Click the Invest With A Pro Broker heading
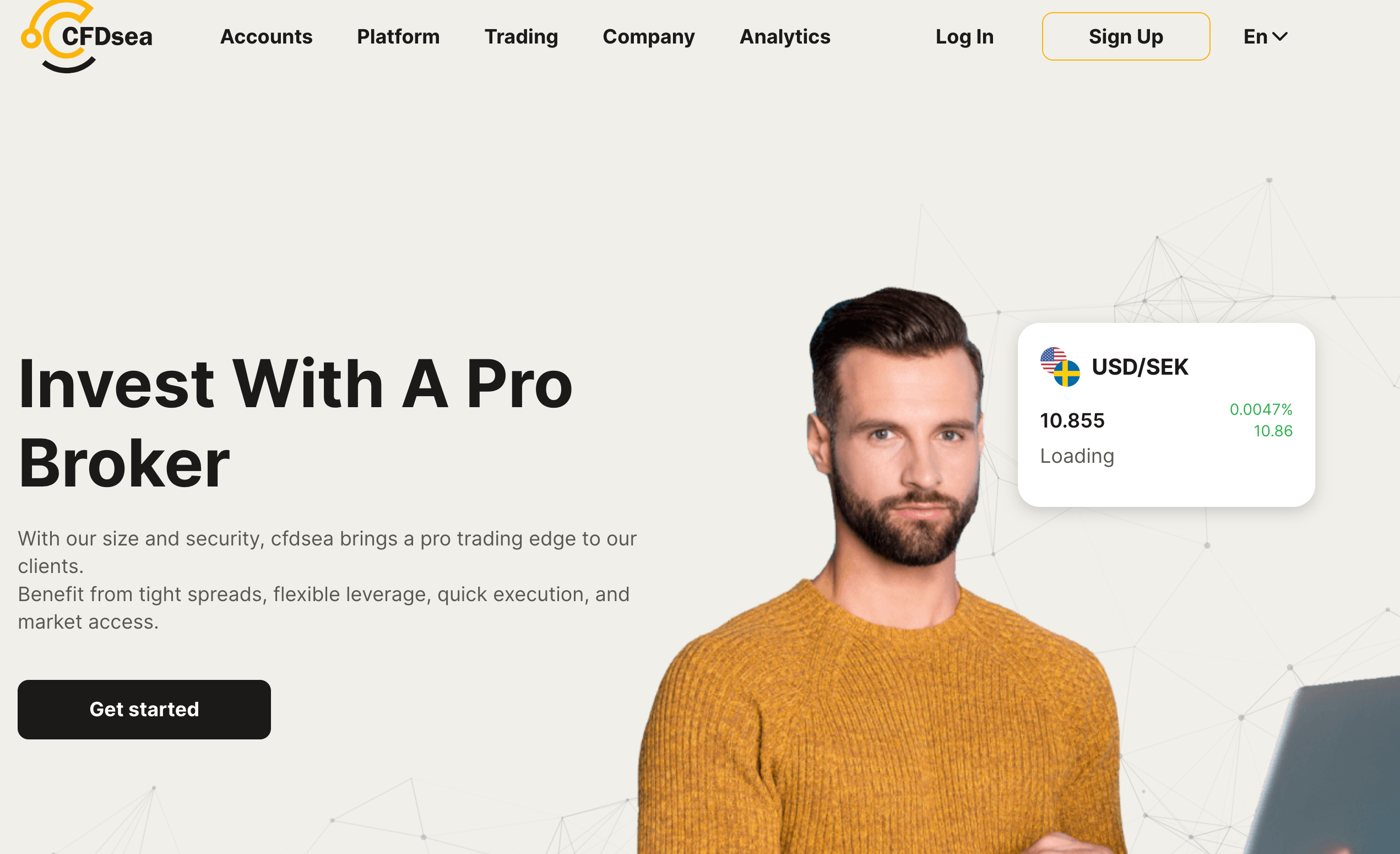The width and height of the screenshot is (1400, 854). [295, 423]
